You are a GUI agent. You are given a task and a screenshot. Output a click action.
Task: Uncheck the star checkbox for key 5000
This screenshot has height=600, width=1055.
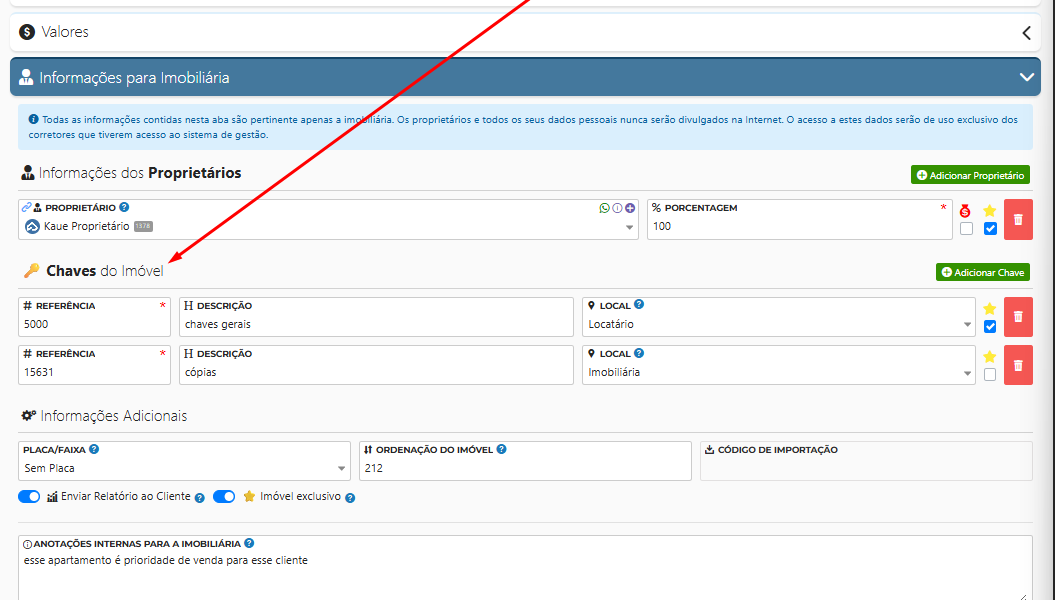[x=990, y=327]
